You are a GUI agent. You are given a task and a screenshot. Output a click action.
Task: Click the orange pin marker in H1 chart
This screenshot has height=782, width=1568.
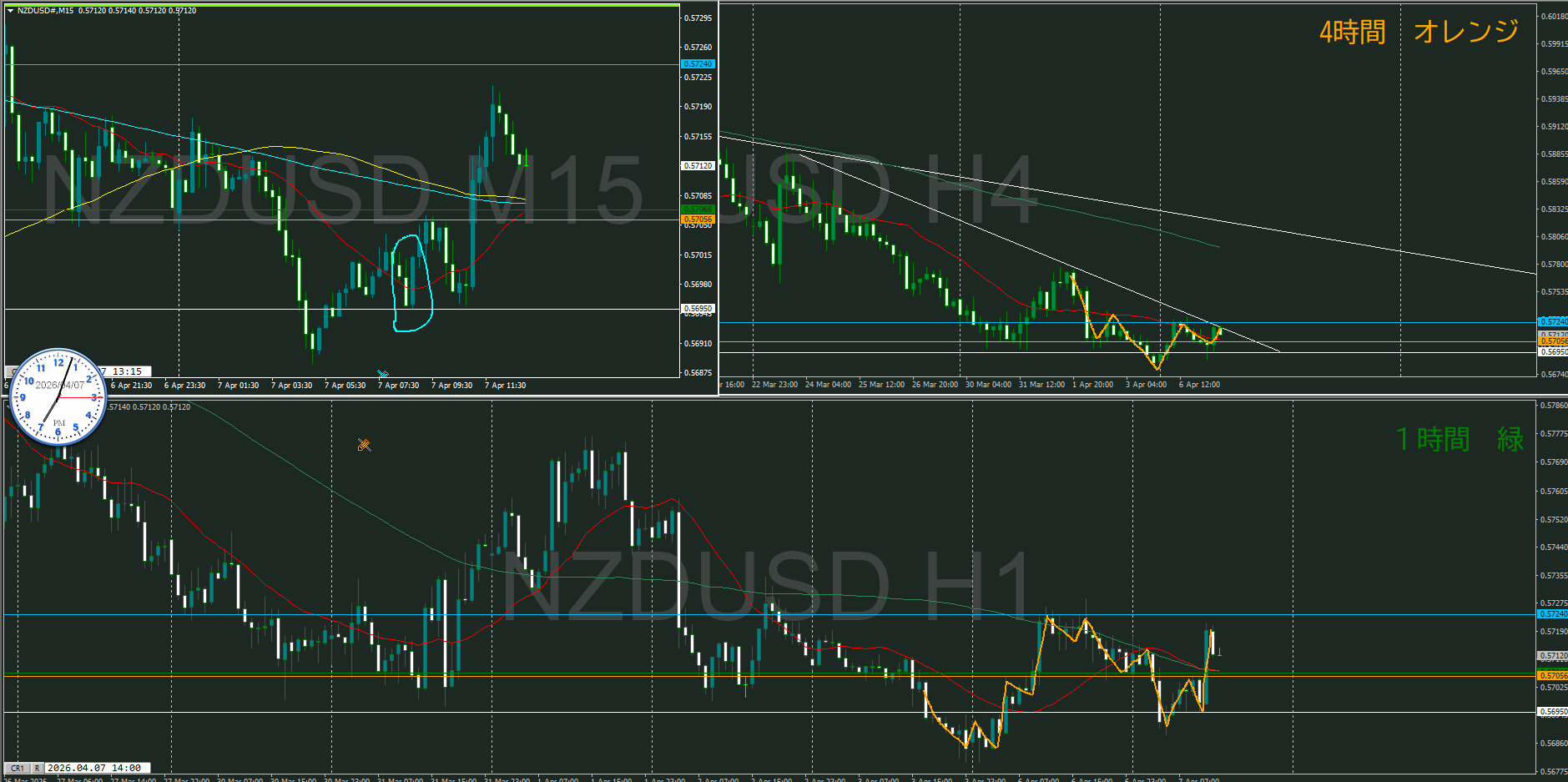[x=364, y=445]
